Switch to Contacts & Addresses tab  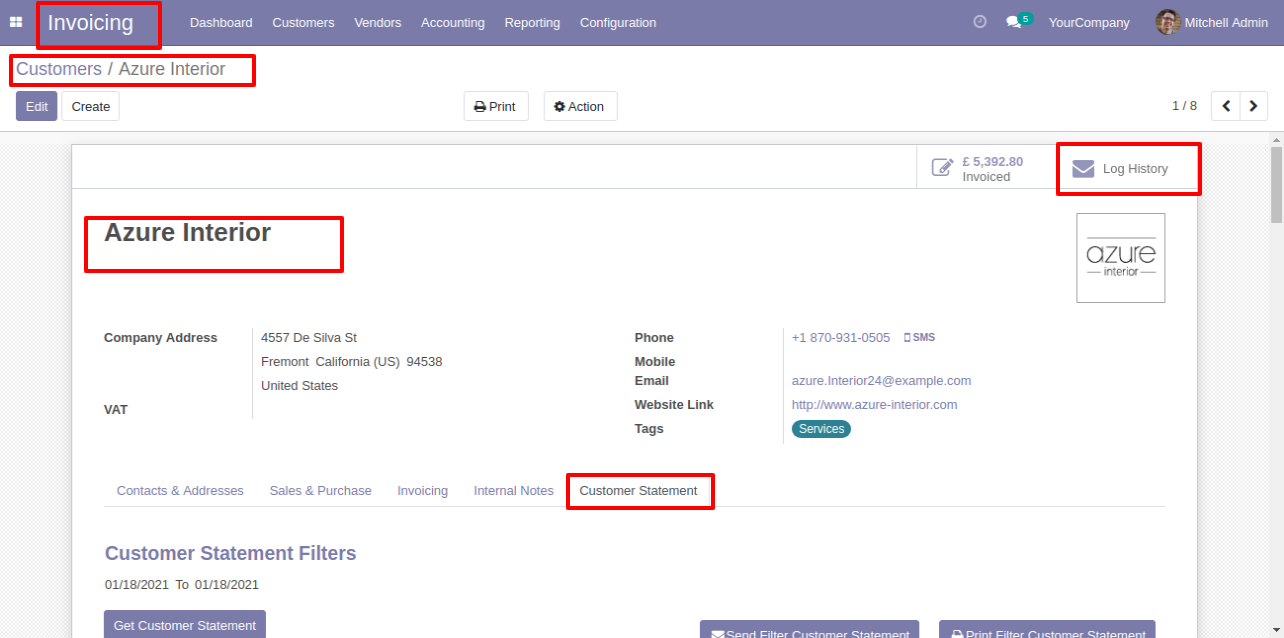click(180, 491)
